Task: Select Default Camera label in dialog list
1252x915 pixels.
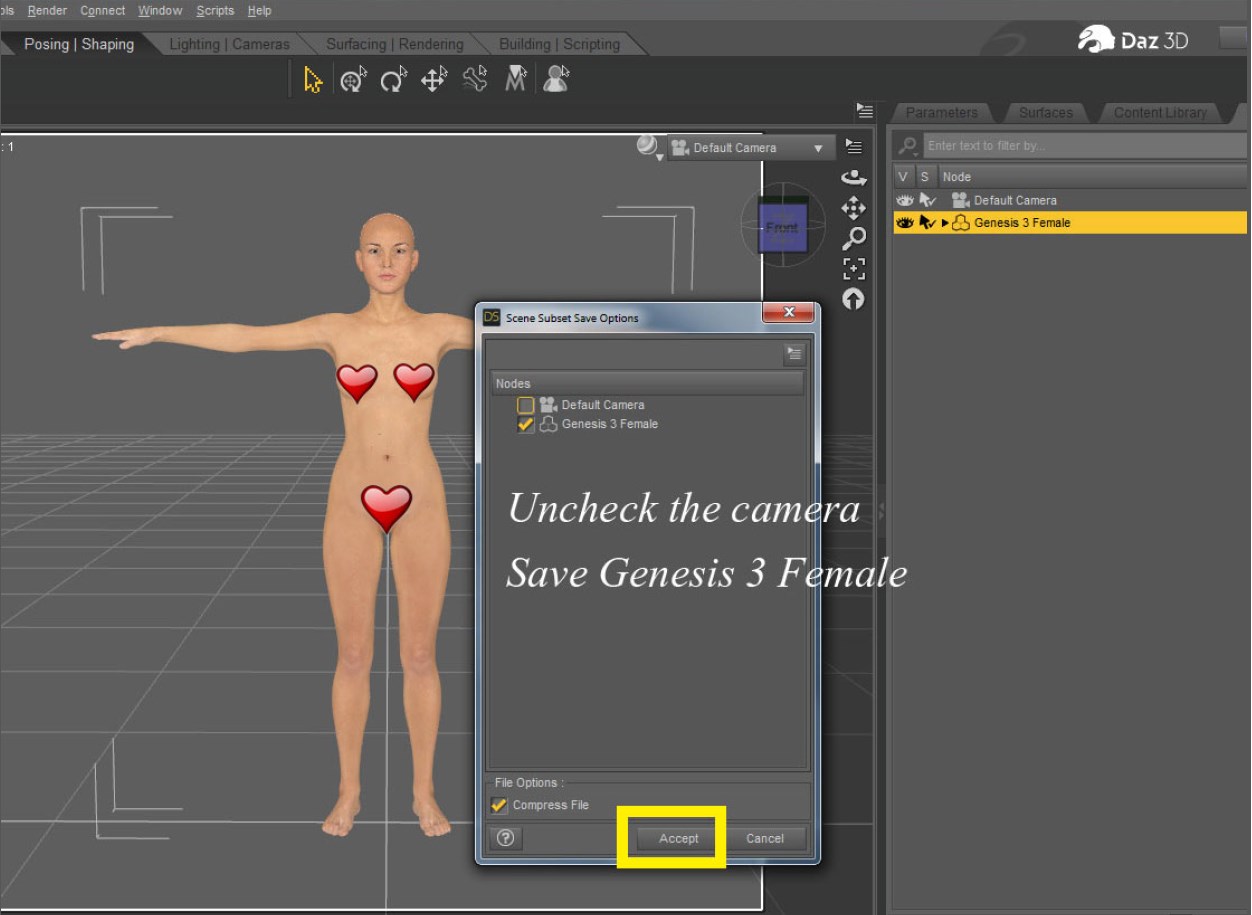Action: pos(602,405)
